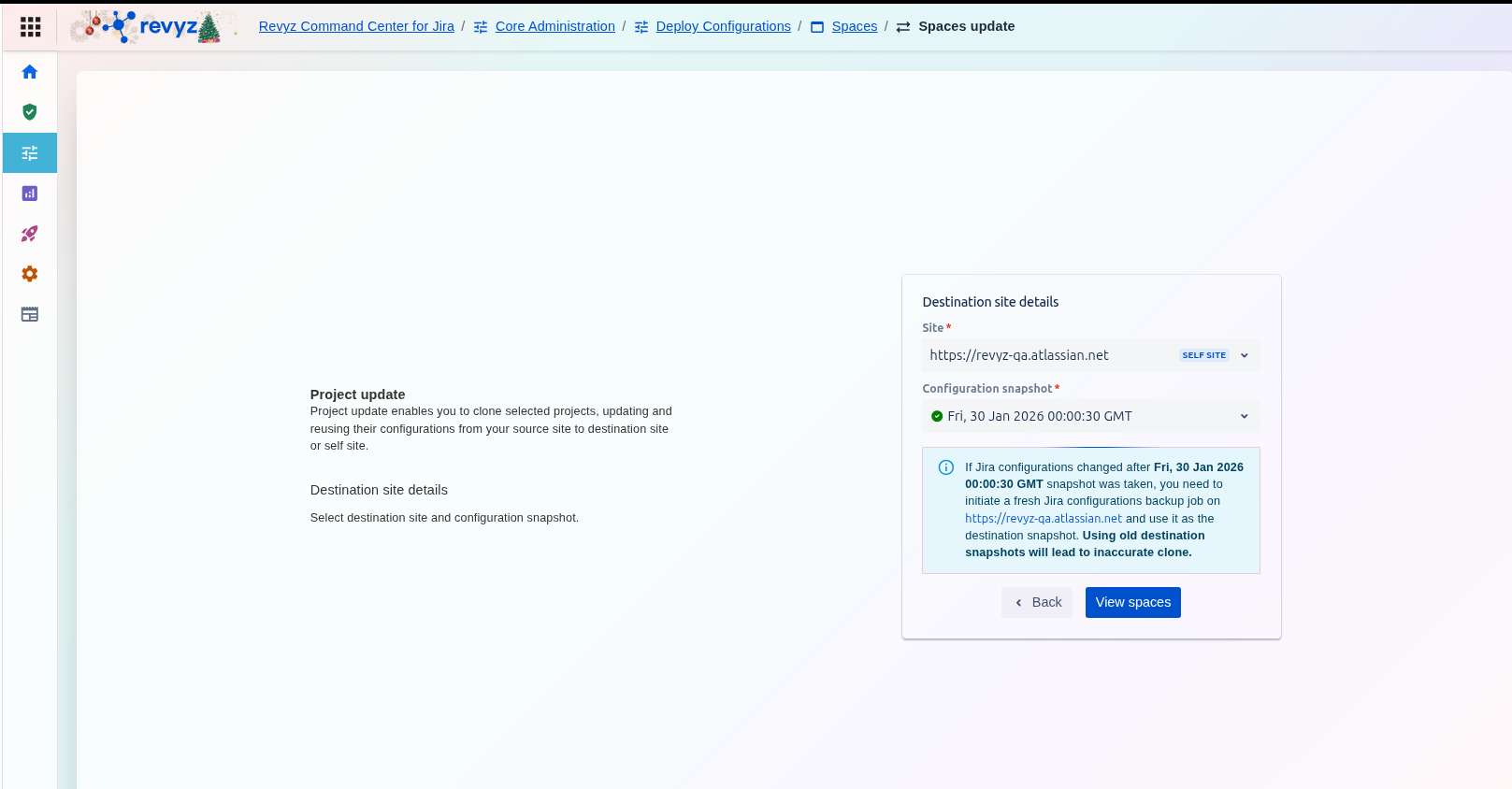Open the shield security sidebar icon
Image resolution: width=1512 pixels, height=789 pixels.
coord(30,112)
